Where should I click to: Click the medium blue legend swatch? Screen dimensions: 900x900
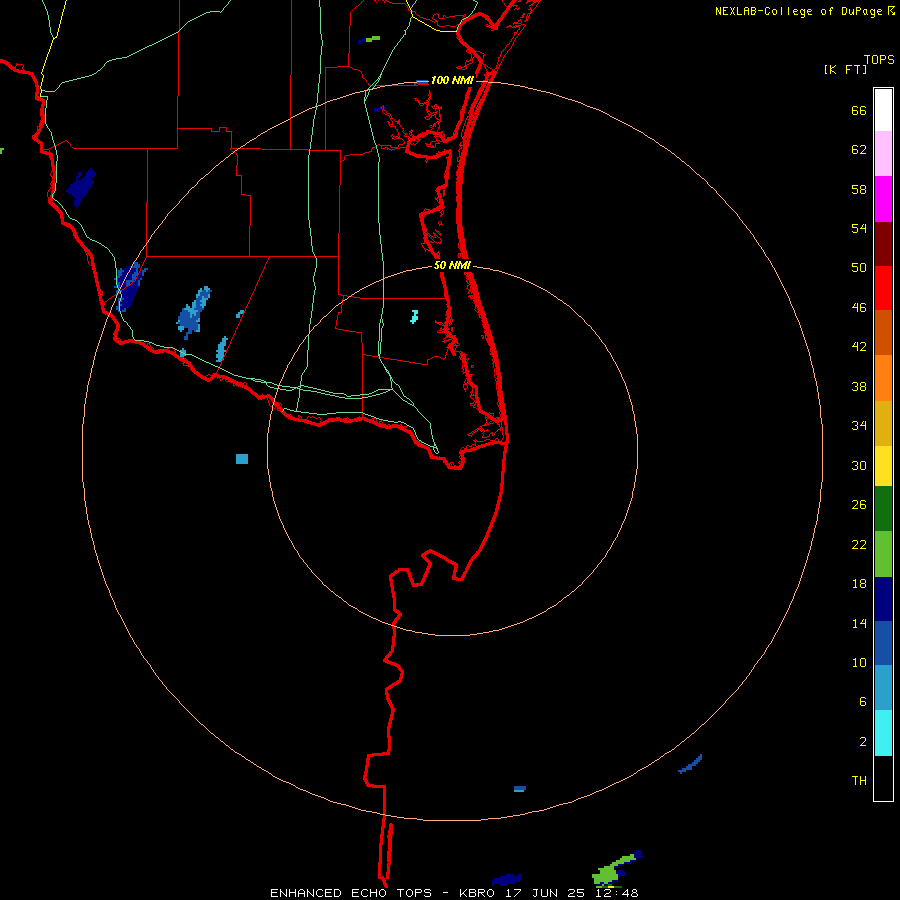pos(883,643)
